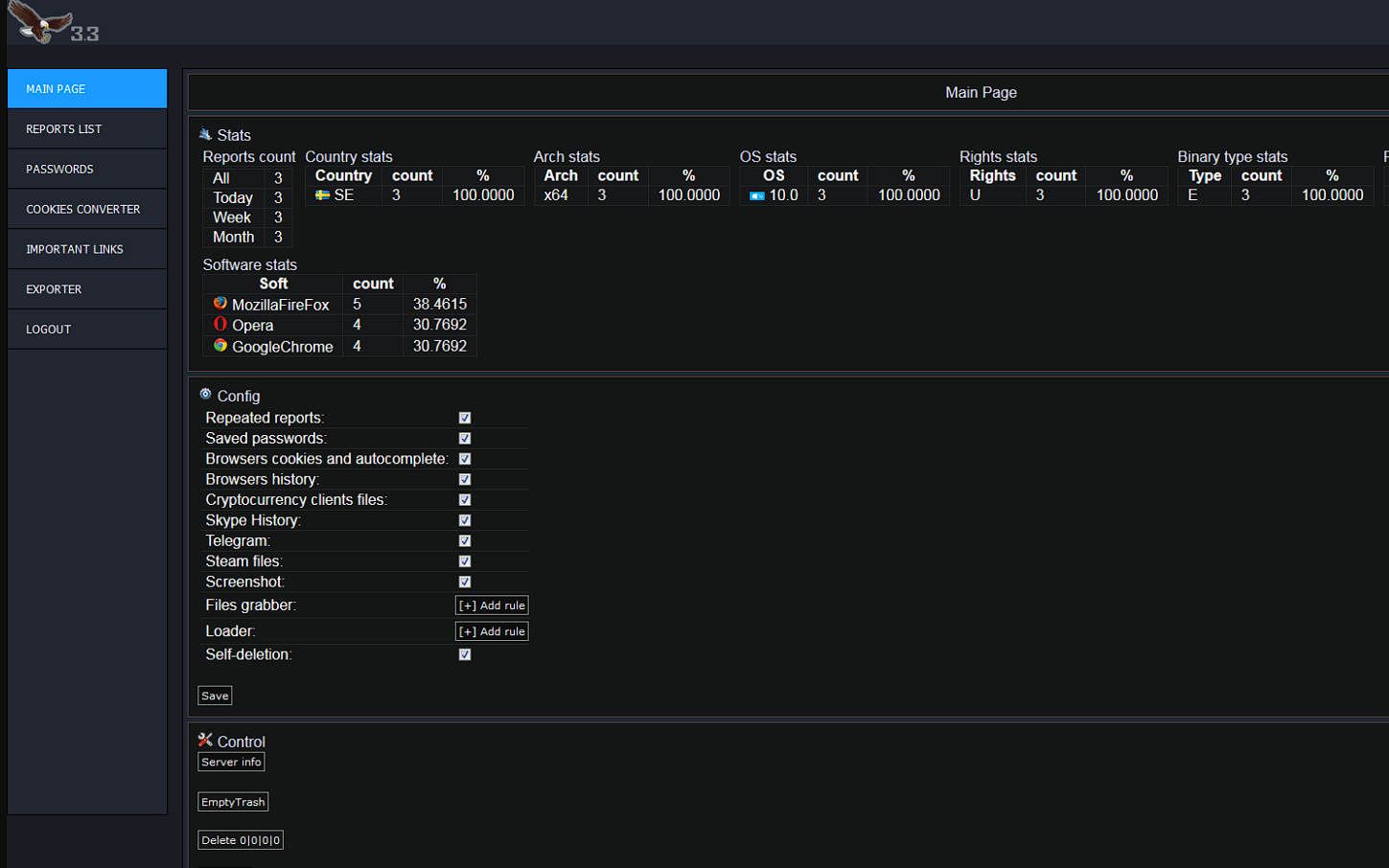This screenshot has height=868, width=1389.
Task: Click the Sweden flag icon in Country stats
Action: (322, 194)
